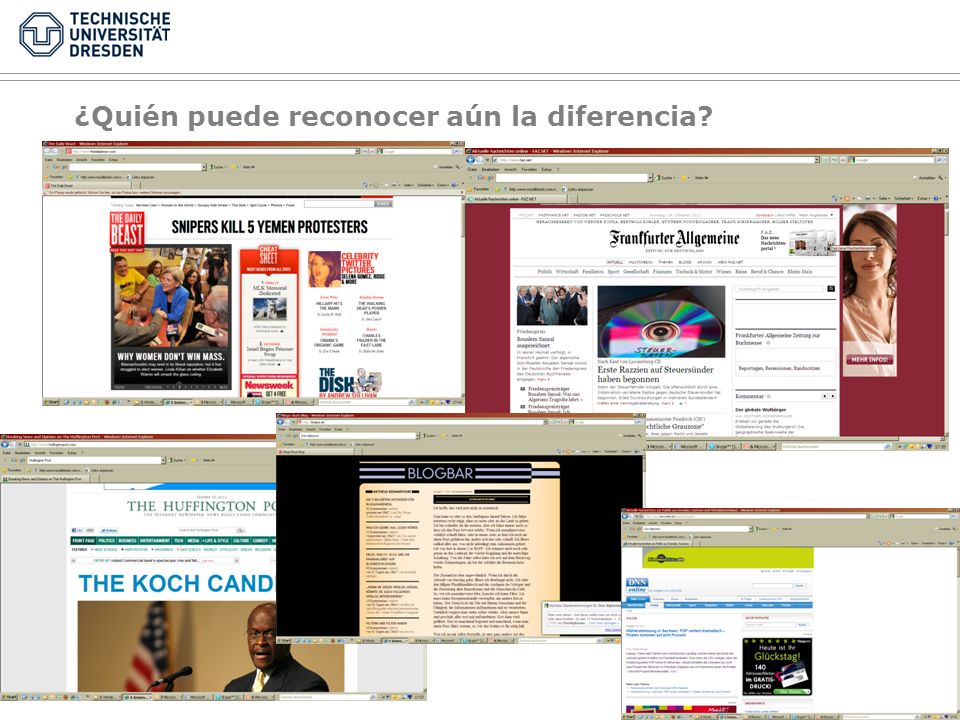
Task: Open address bar dropdown in FAZ window
Action: pyautogui.click(x=816, y=160)
